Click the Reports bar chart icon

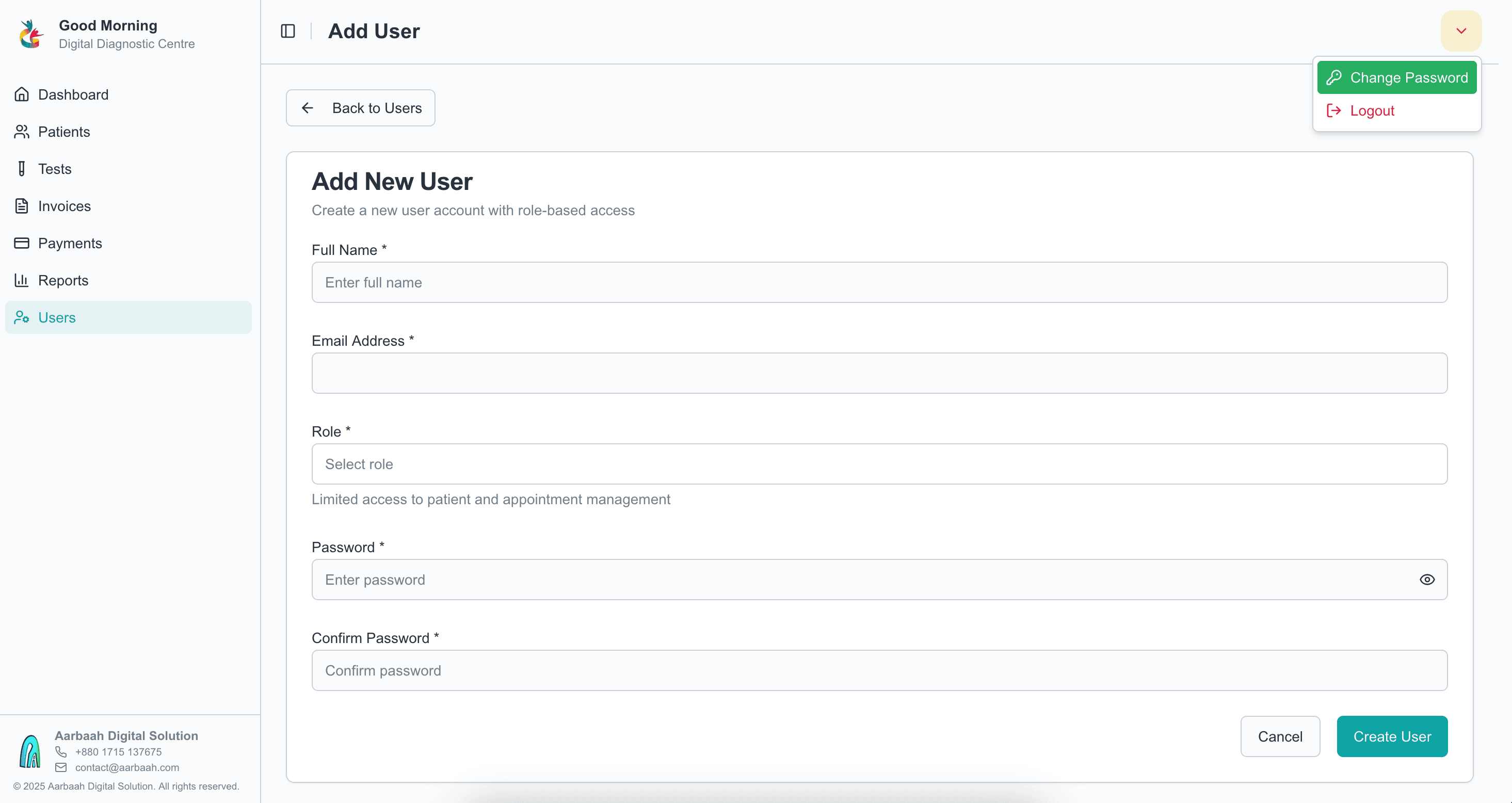22,280
